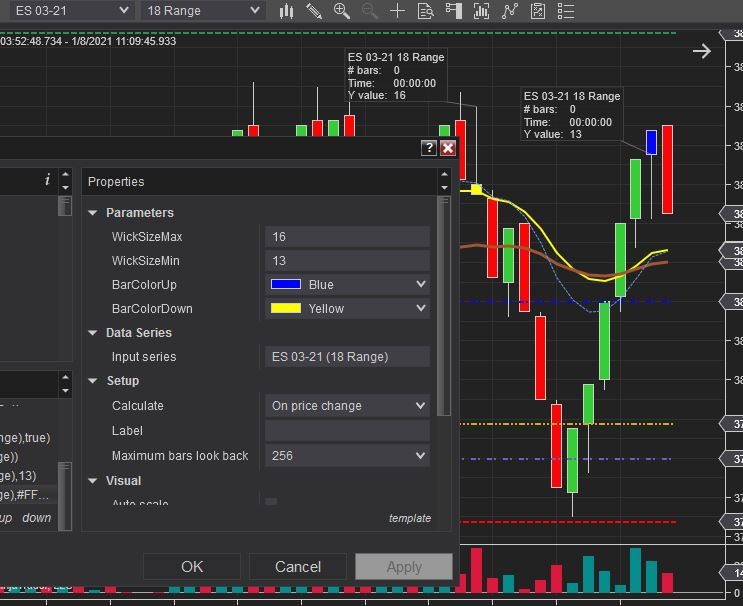Open the 18 Range interval dropdown
This screenshot has height=606, width=743.
click(x=203, y=10)
